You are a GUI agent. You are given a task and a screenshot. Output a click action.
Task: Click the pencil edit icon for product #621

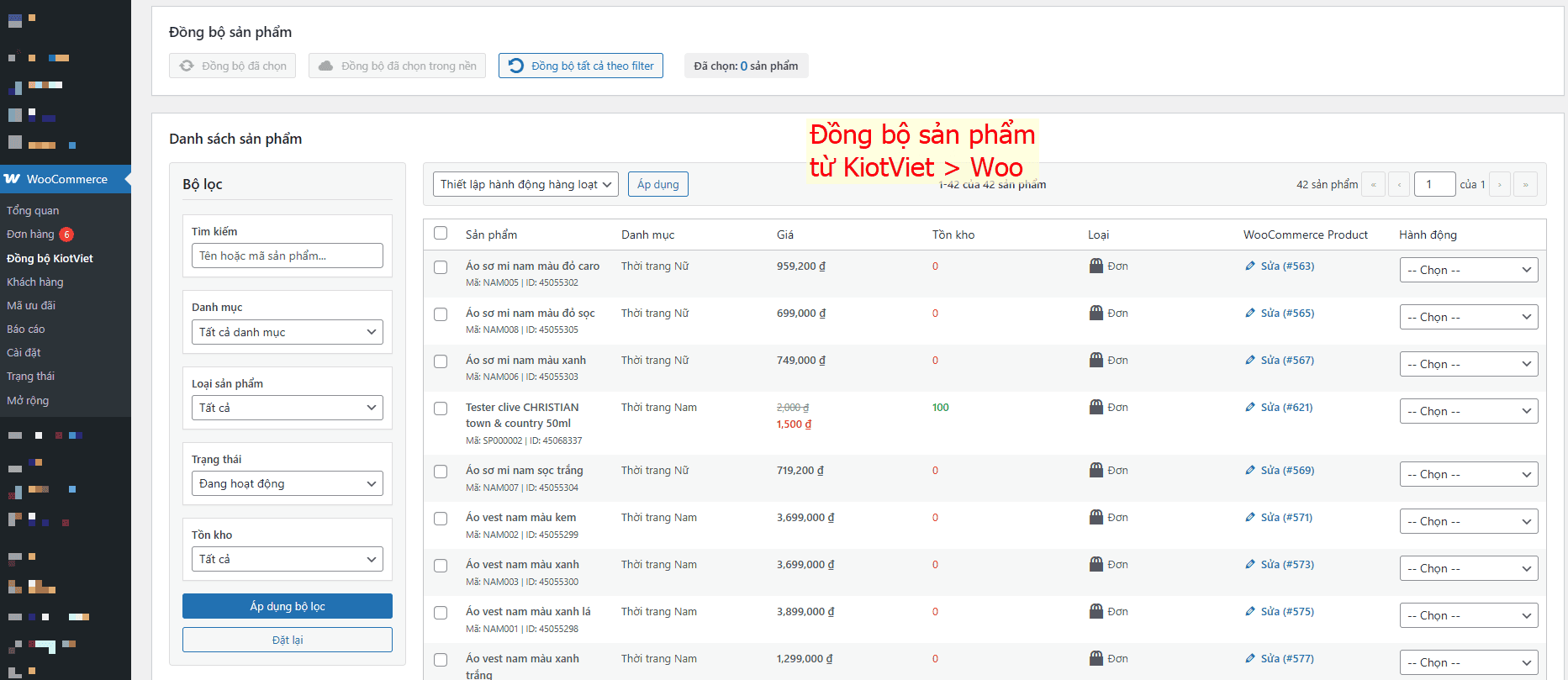point(1250,408)
